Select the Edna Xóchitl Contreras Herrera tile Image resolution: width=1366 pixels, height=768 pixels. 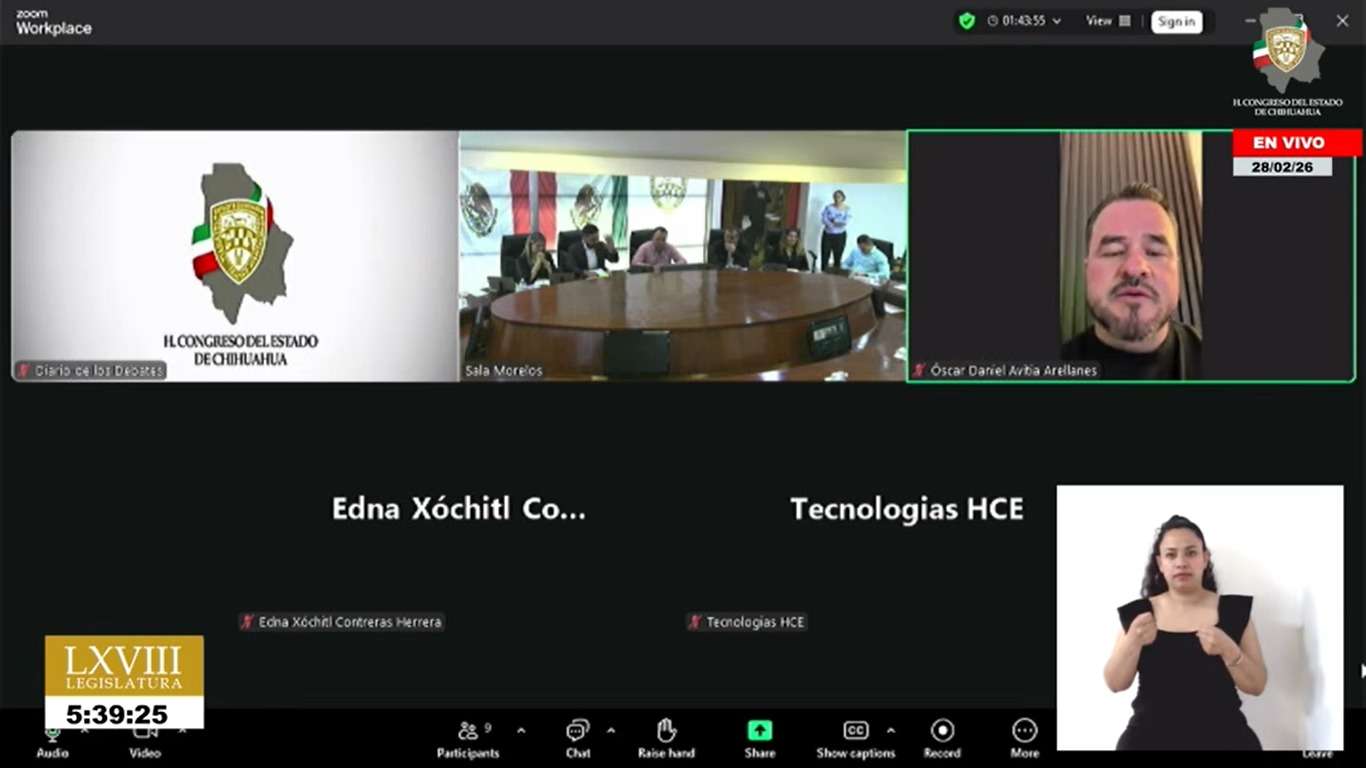click(x=458, y=540)
